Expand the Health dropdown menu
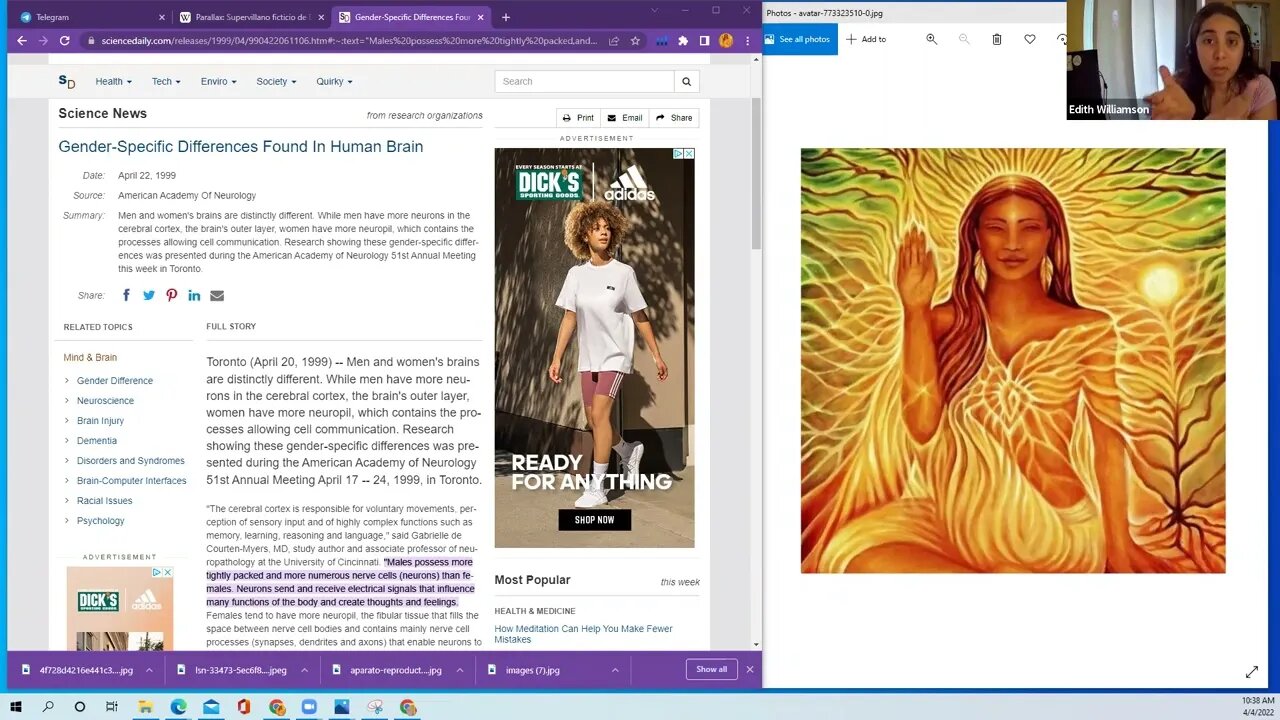1280x720 pixels. pyautogui.click(x=113, y=82)
